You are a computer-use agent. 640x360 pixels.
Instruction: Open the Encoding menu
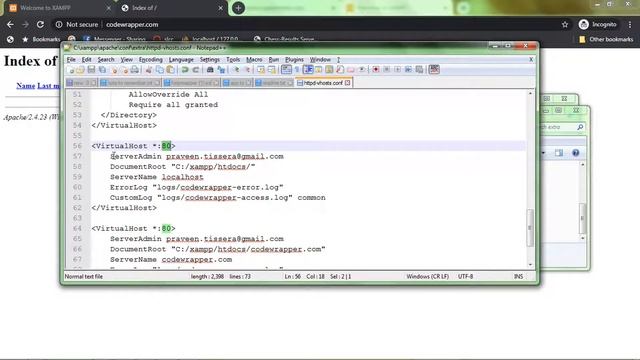coord(151,60)
